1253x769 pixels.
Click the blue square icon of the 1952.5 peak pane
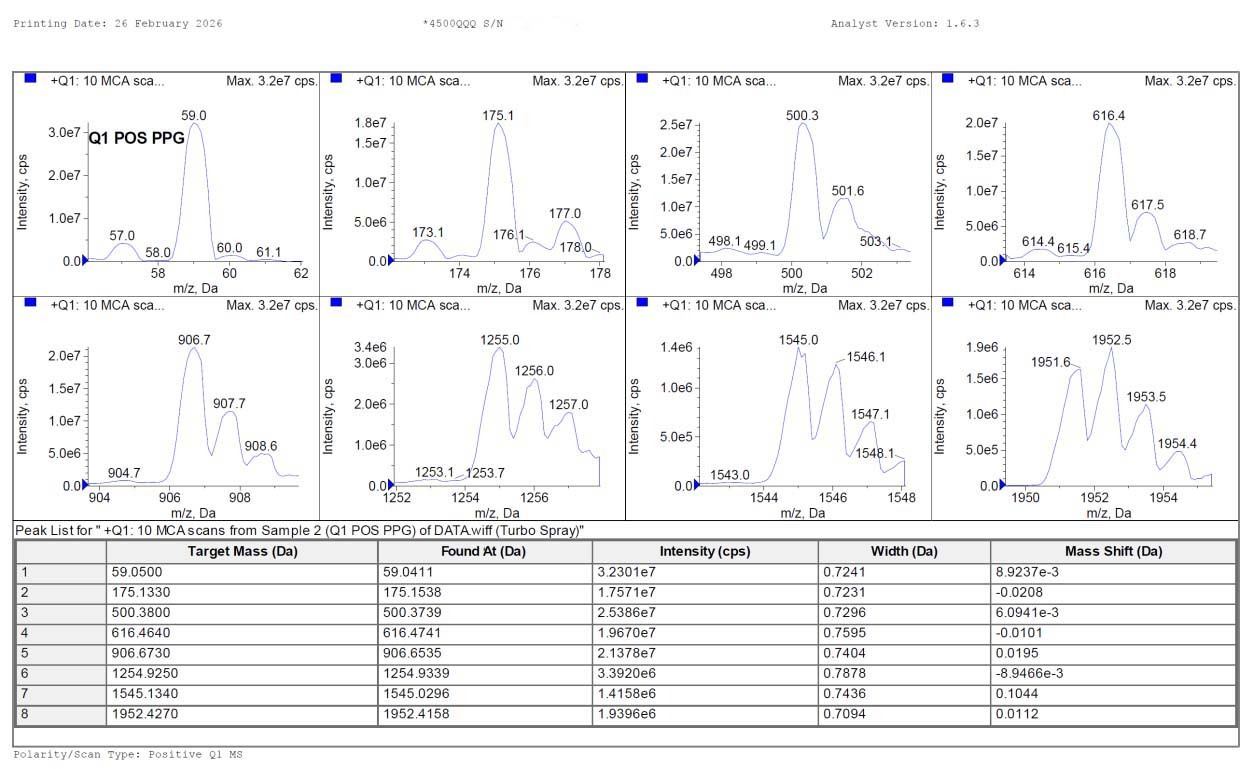(x=948, y=302)
